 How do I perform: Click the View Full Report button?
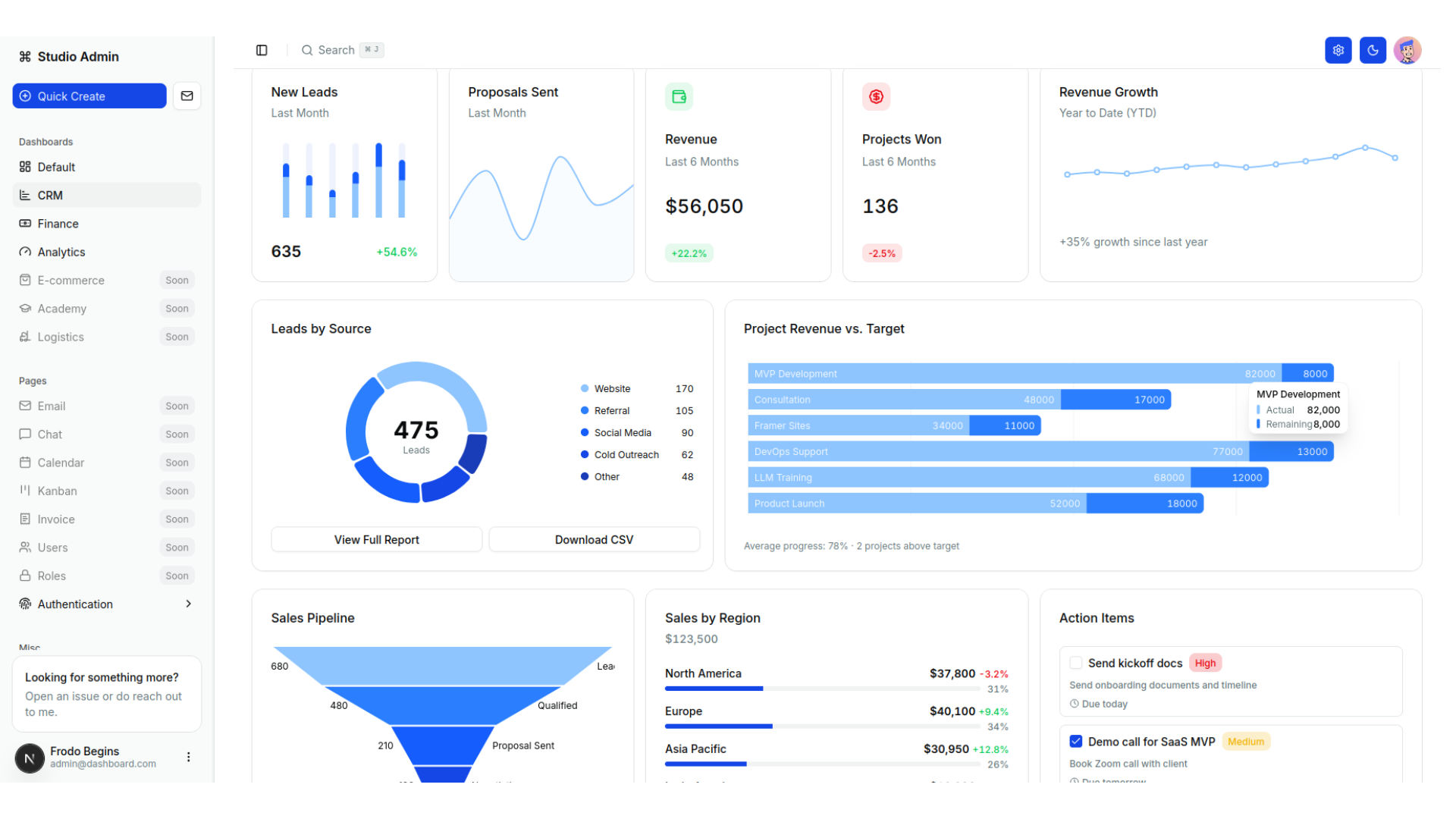click(376, 539)
